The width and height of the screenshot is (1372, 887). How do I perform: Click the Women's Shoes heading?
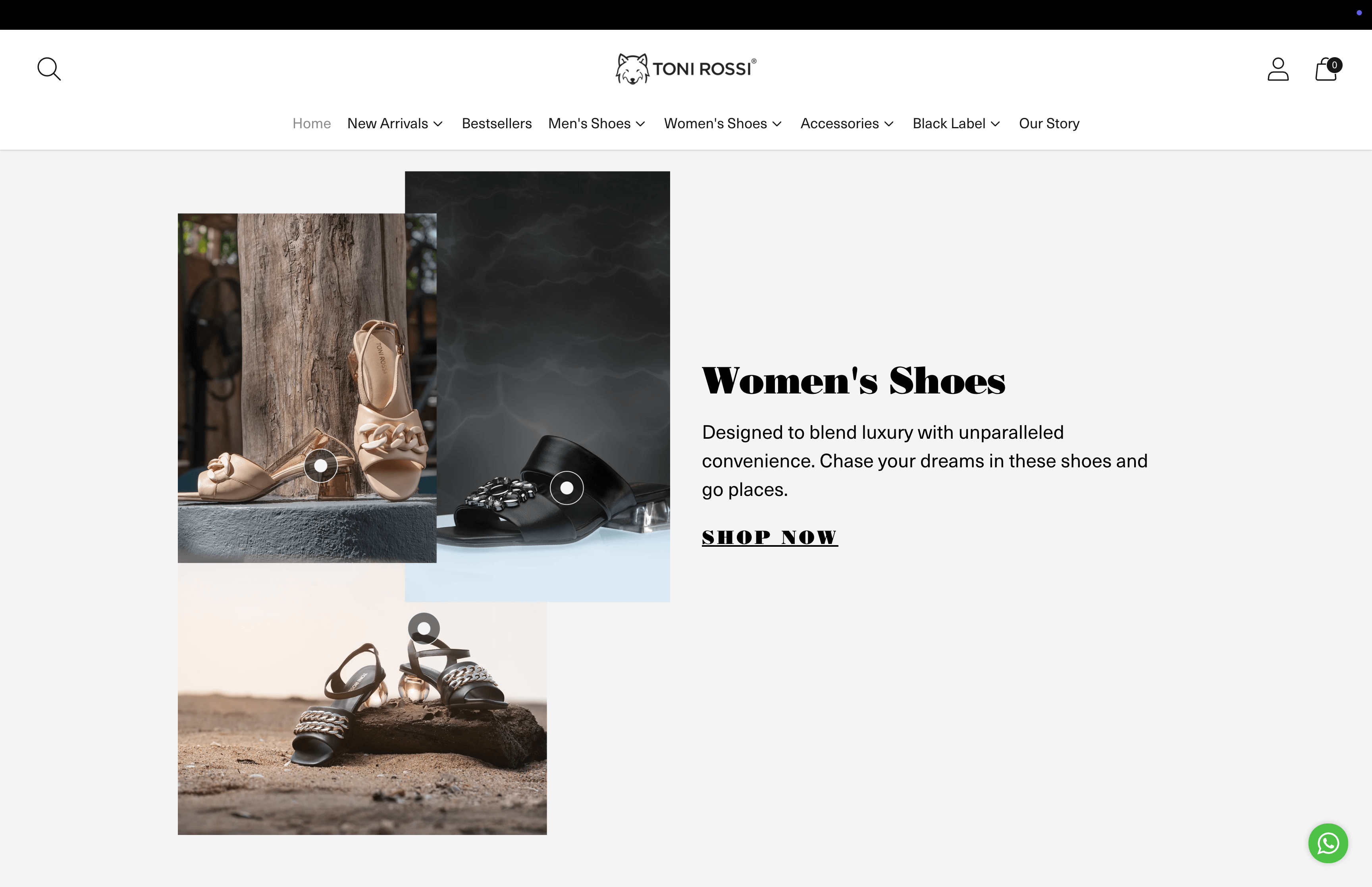point(853,380)
